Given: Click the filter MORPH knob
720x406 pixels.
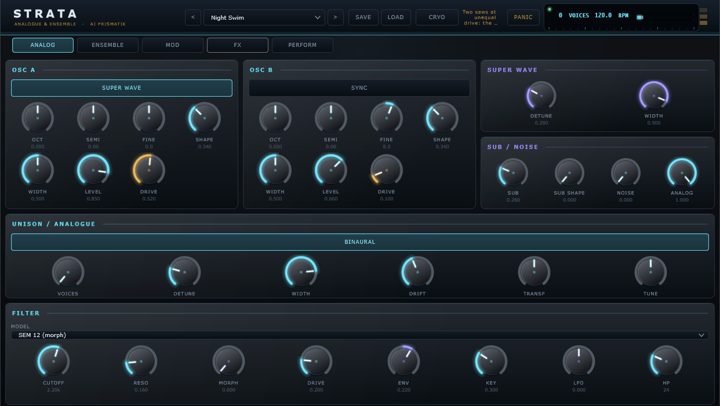Looking at the screenshot, I should pyautogui.click(x=228, y=361).
